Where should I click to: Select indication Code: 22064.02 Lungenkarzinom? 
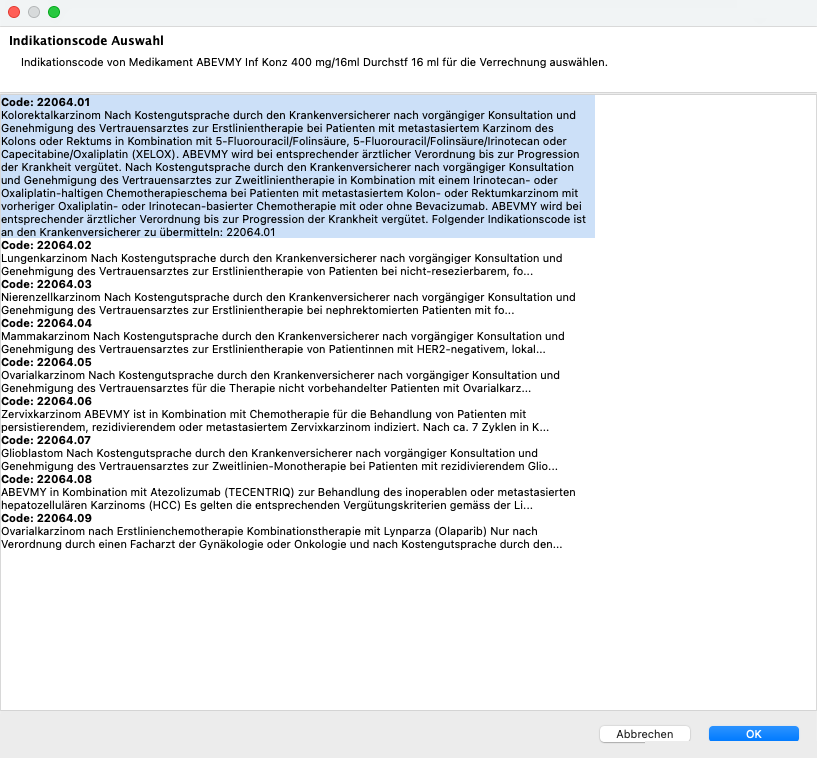pos(298,258)
